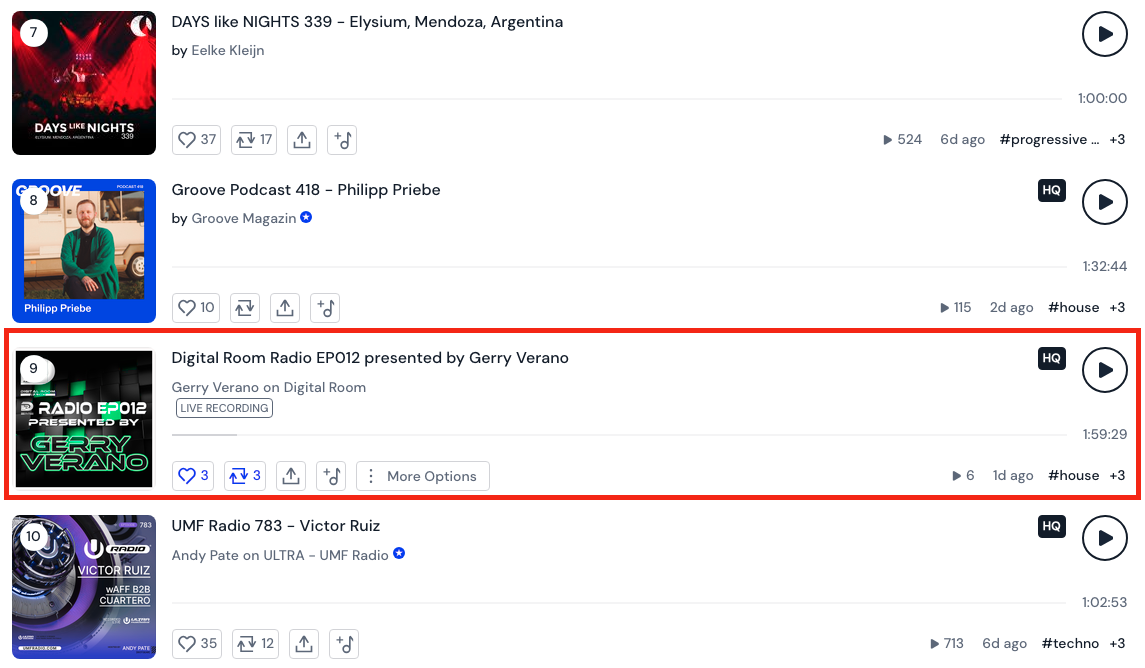Click the 1:59:29 duration text
This screenshot has height=668, width=1145.
point(1105,434)
